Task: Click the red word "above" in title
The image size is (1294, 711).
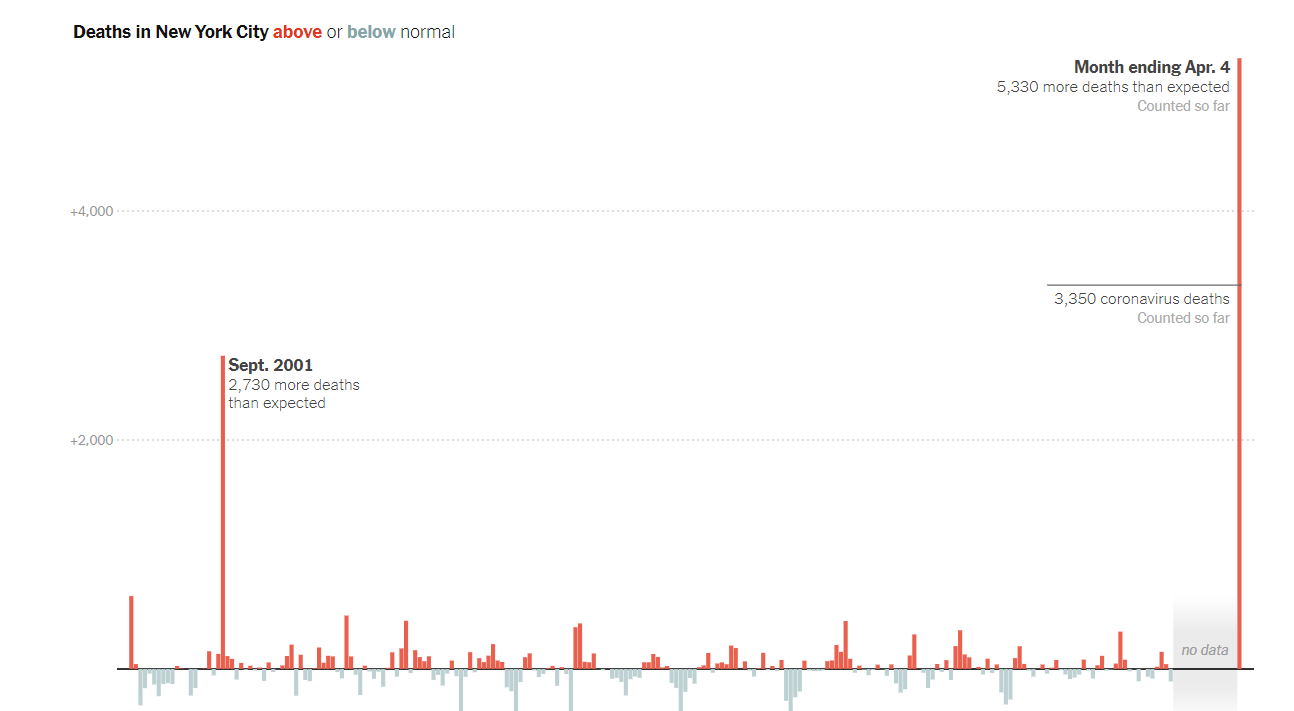Action: pyautogui.click(x=297, y=32)
